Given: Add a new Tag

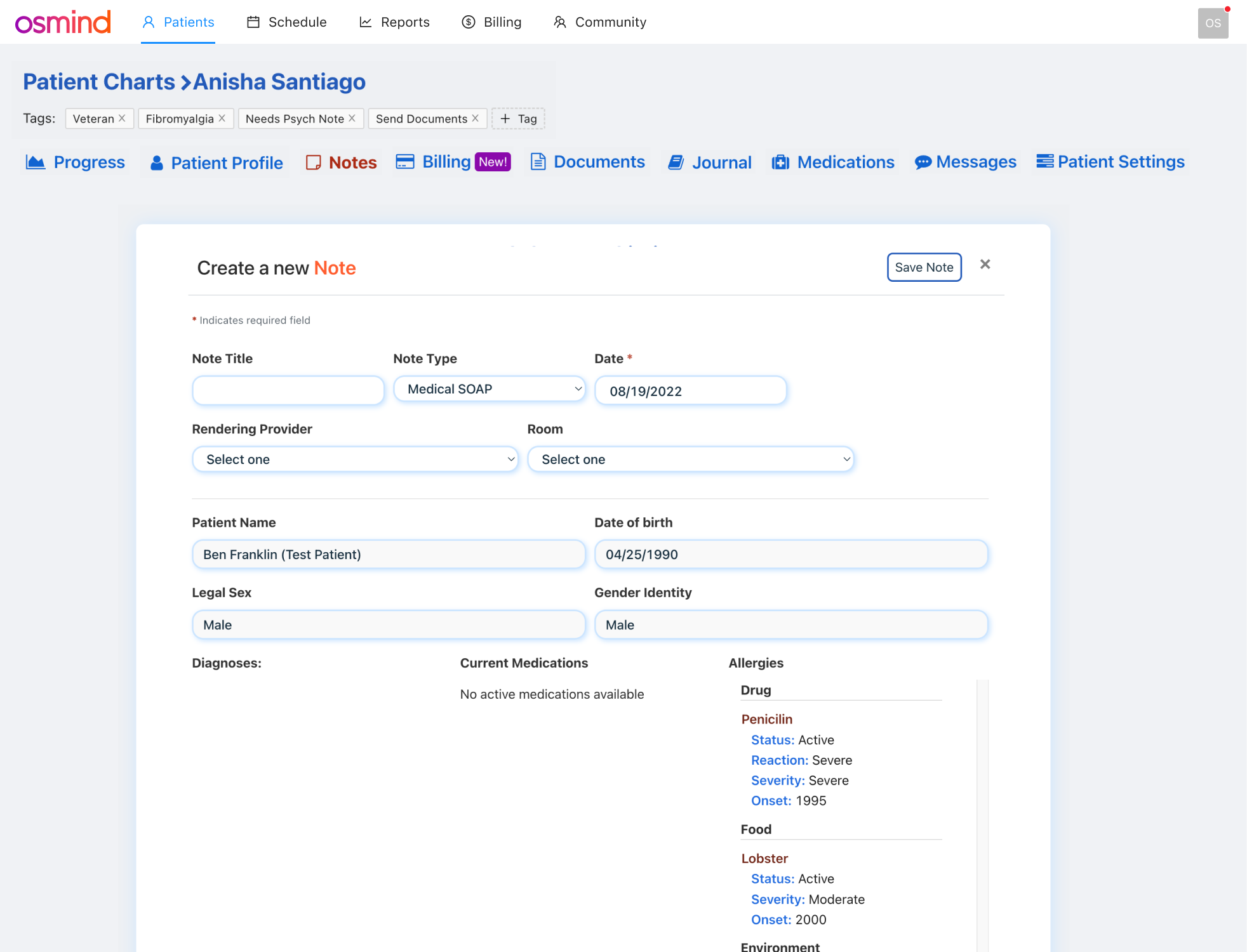Looking at the screenshot, I should [x=518, y=119].
